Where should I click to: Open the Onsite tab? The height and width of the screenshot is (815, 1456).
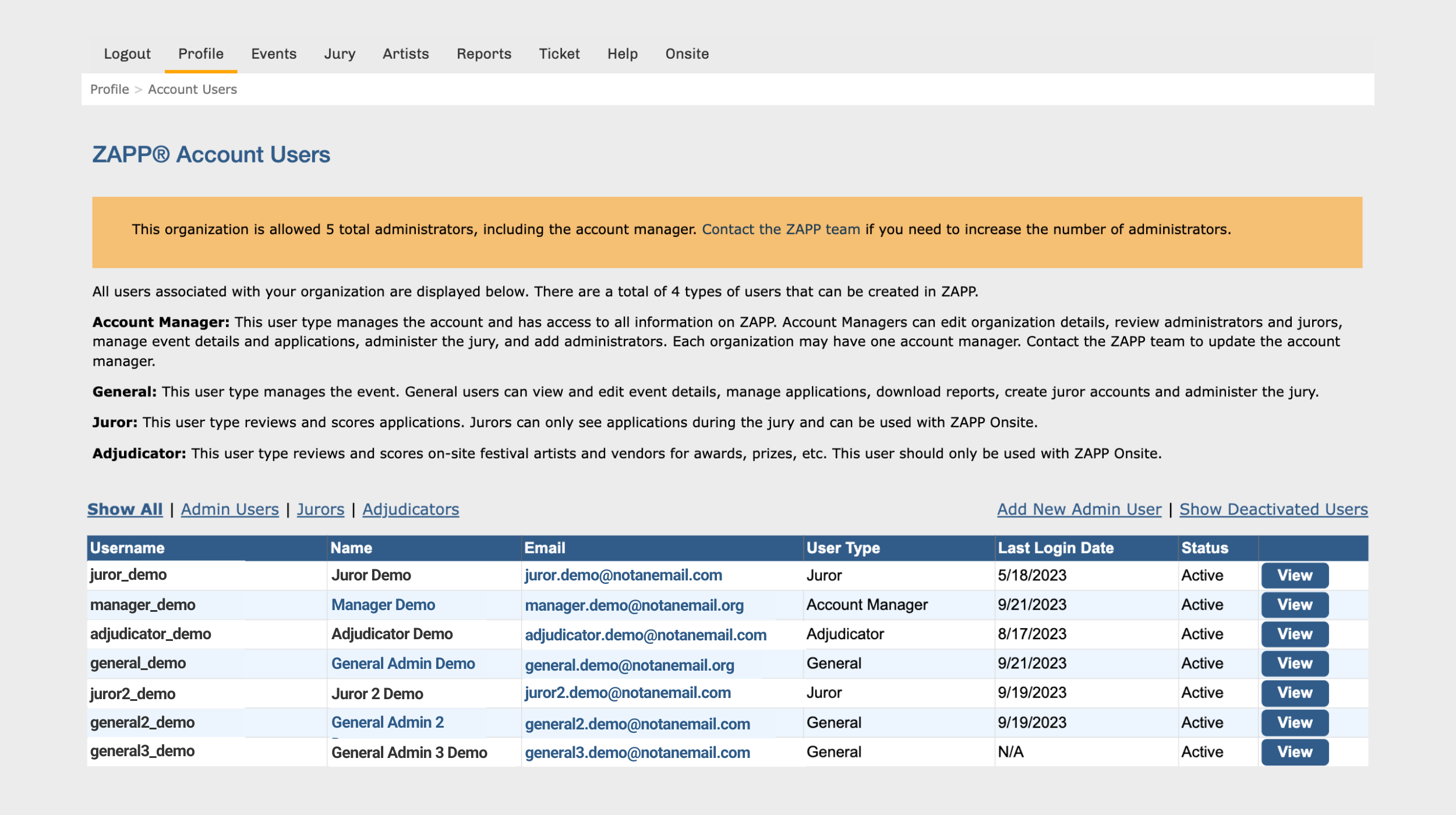(x=687, y=54)
